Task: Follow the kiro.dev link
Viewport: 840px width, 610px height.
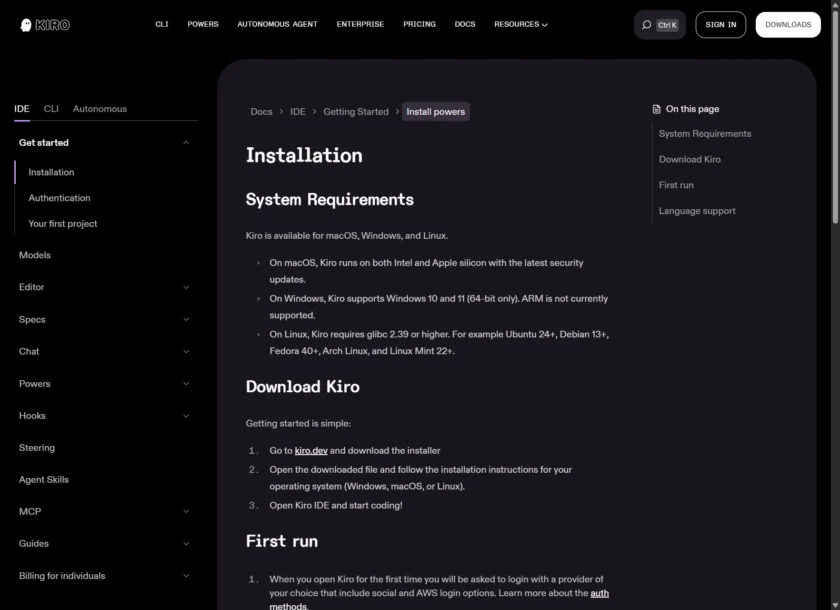Action: click(x=311, y=451)
